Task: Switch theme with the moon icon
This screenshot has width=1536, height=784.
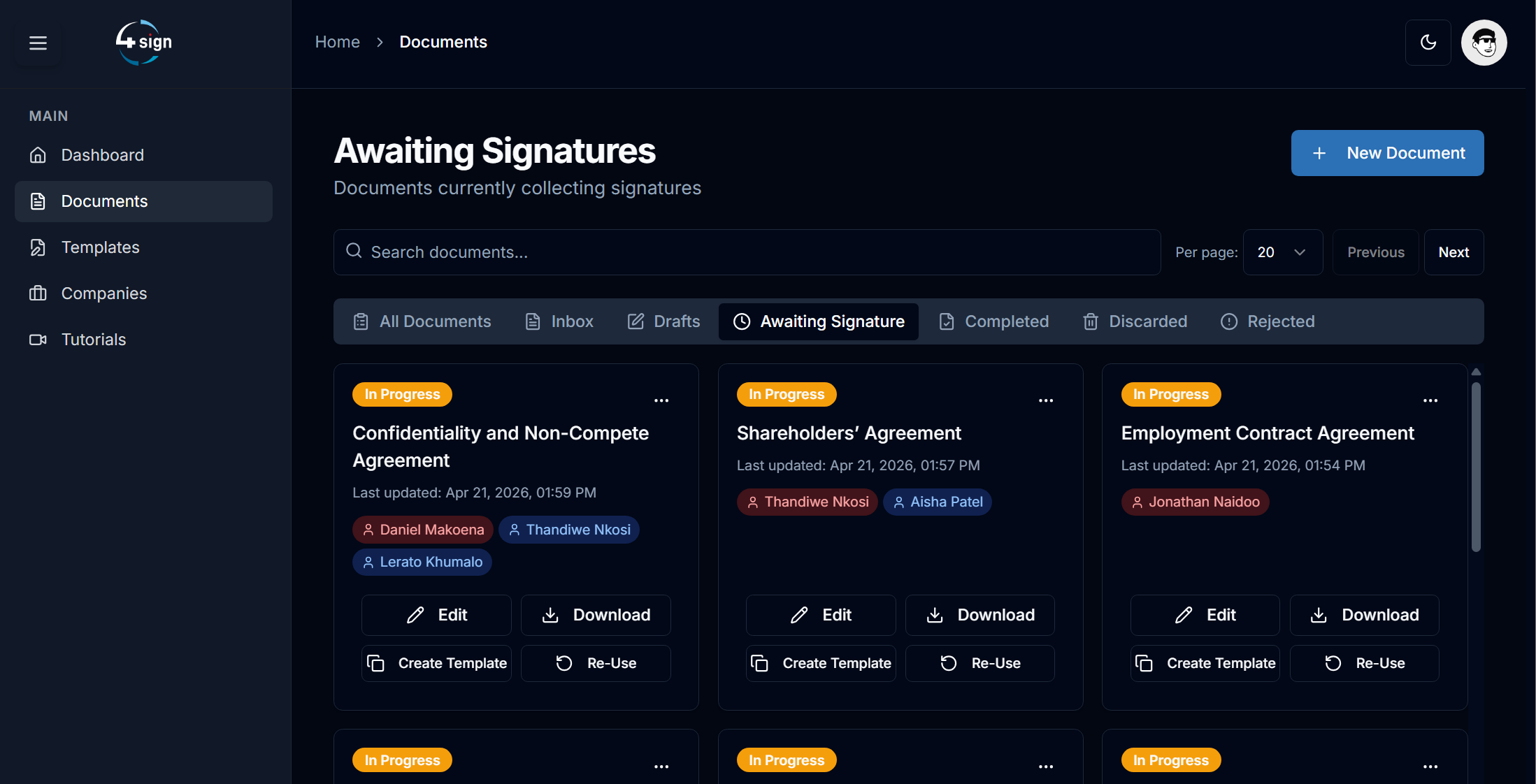Action: click(x=1428, y=43)
